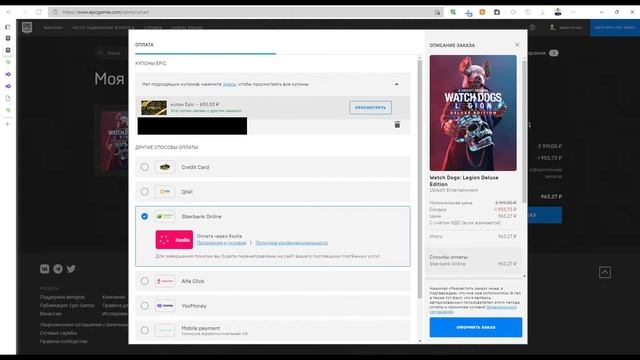Select QIWI payment radio button

point(144,191)
